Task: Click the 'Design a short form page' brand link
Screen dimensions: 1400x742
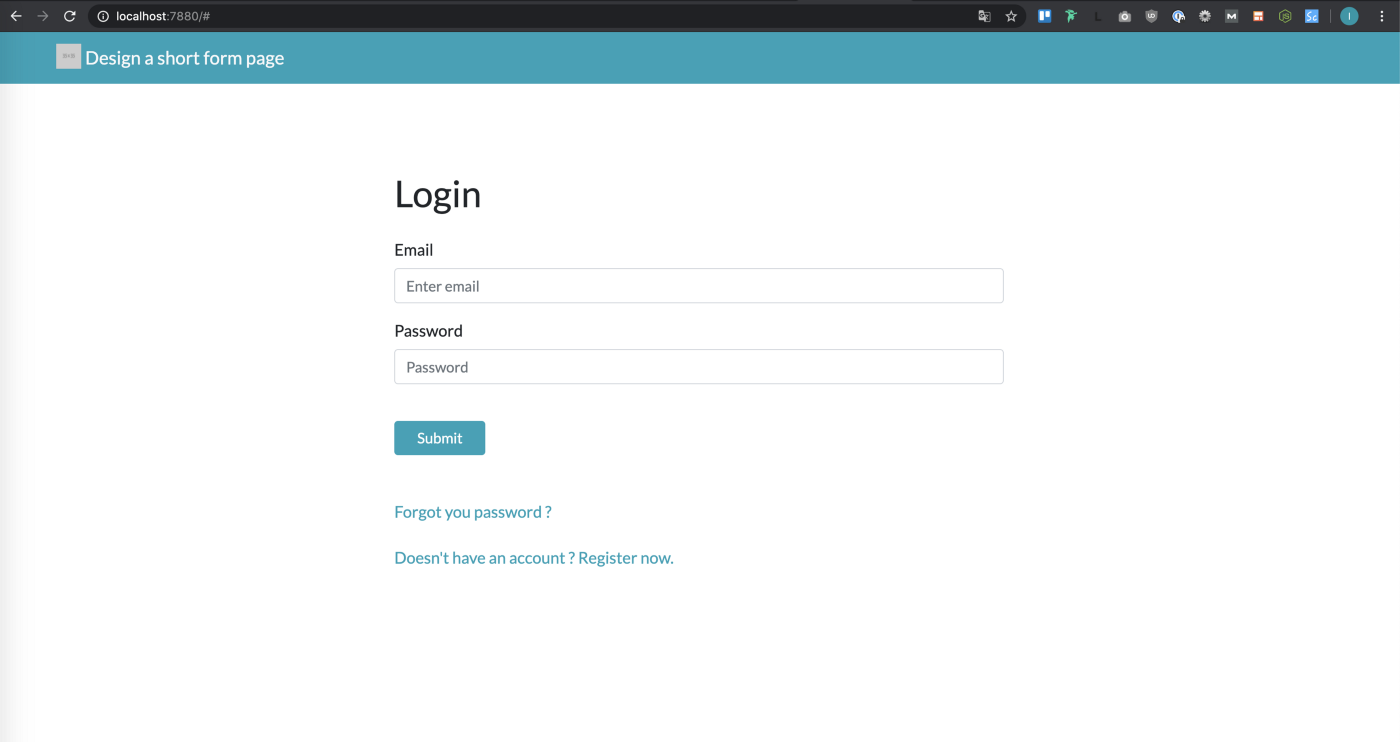Action: click(x=185, y=58)
